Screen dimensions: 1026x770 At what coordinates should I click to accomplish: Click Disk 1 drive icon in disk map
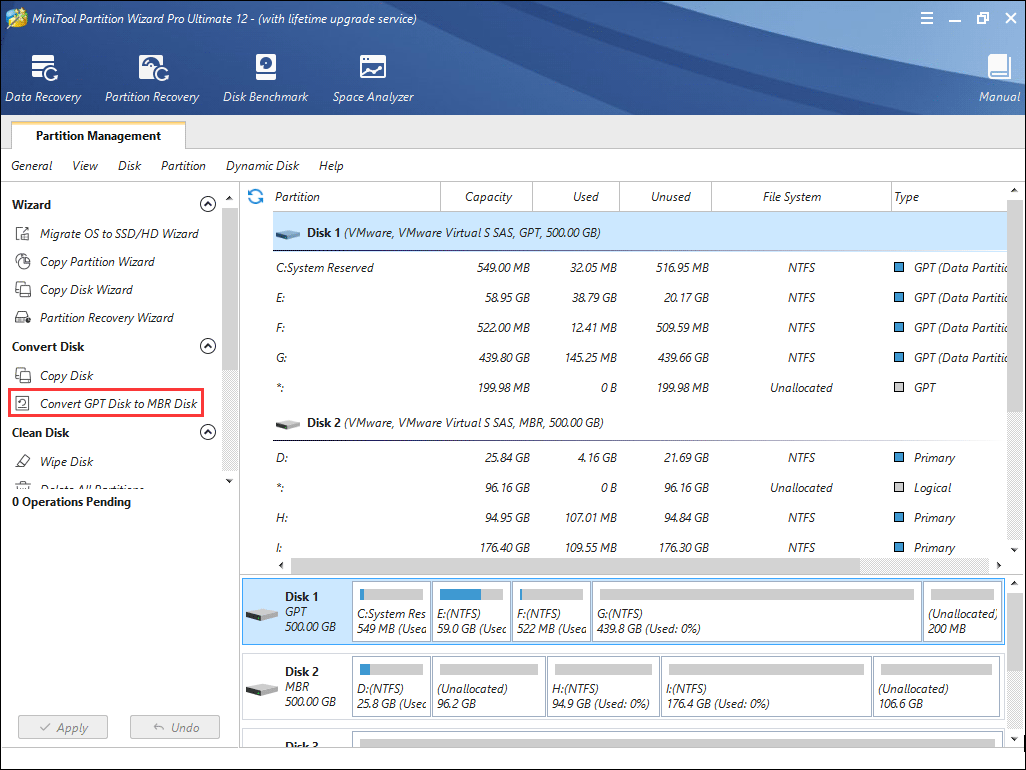[x=262, y=614]
